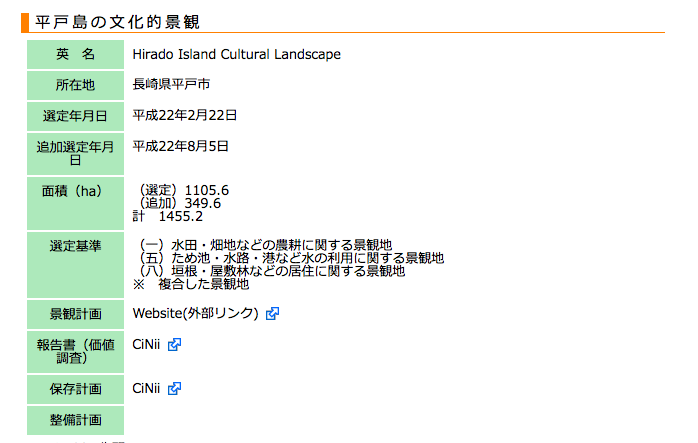Click the 選定基準 label cell

click(x=75, y=264)
